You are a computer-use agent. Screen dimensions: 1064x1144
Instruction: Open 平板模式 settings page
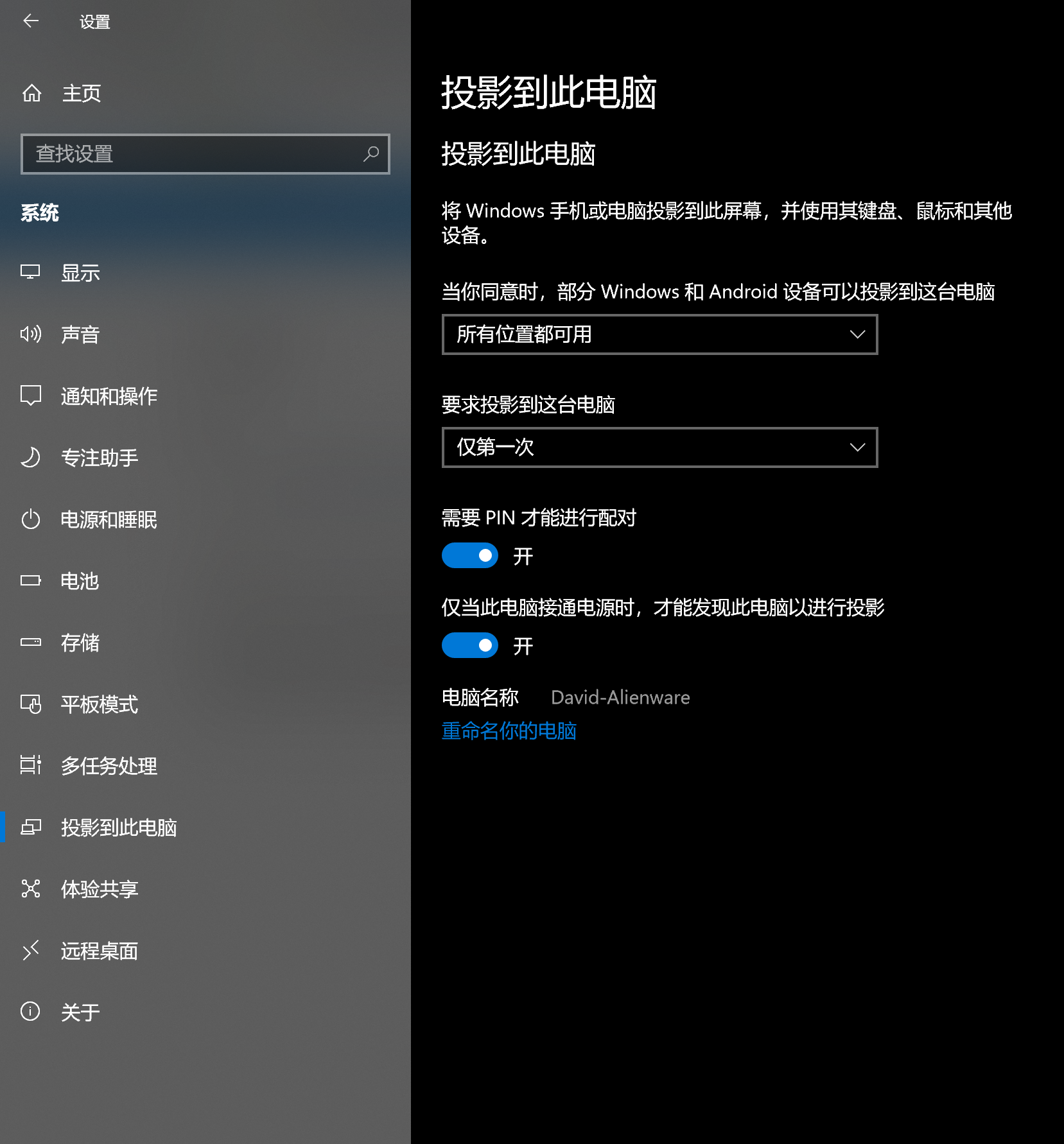[205, 704]
